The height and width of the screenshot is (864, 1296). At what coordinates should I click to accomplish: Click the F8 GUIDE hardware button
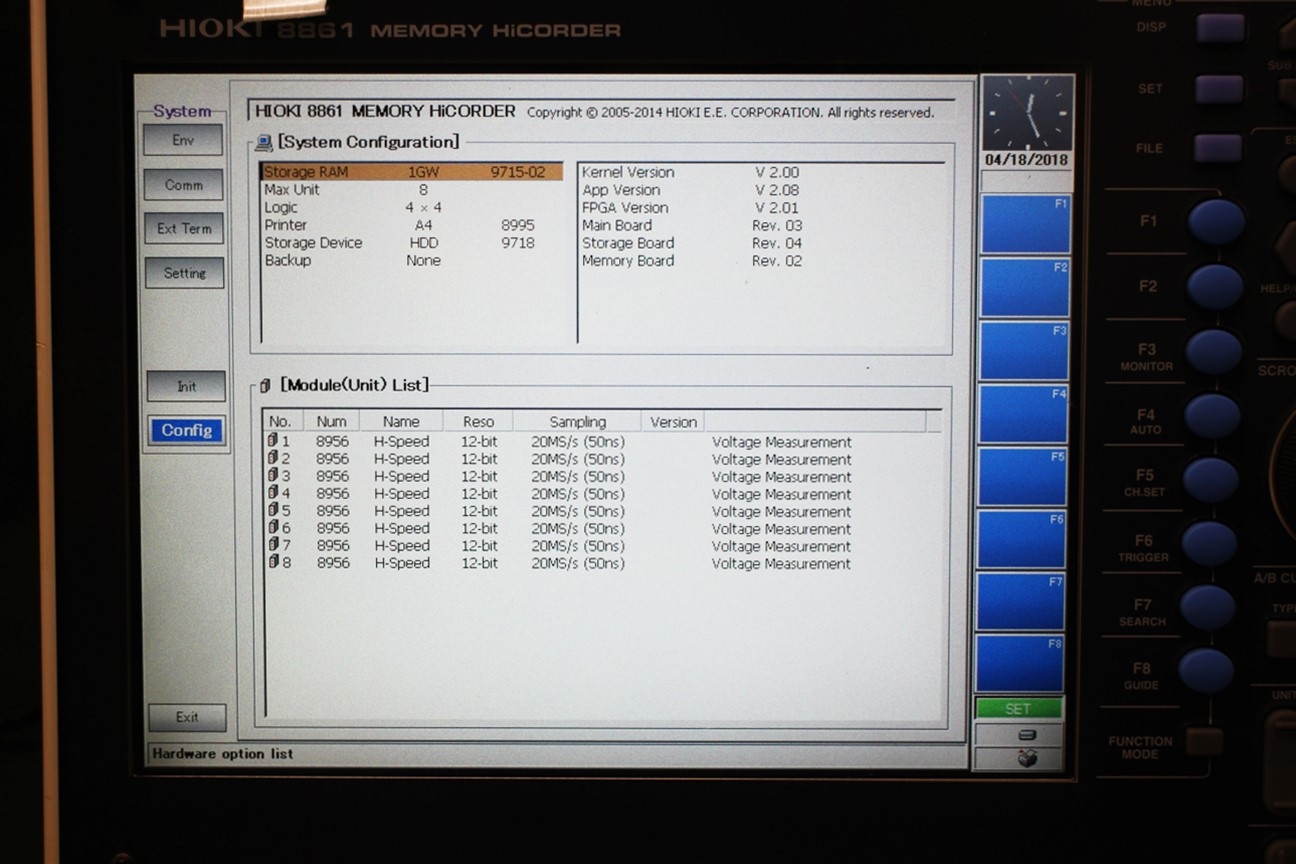click(x=1205, y=671)
